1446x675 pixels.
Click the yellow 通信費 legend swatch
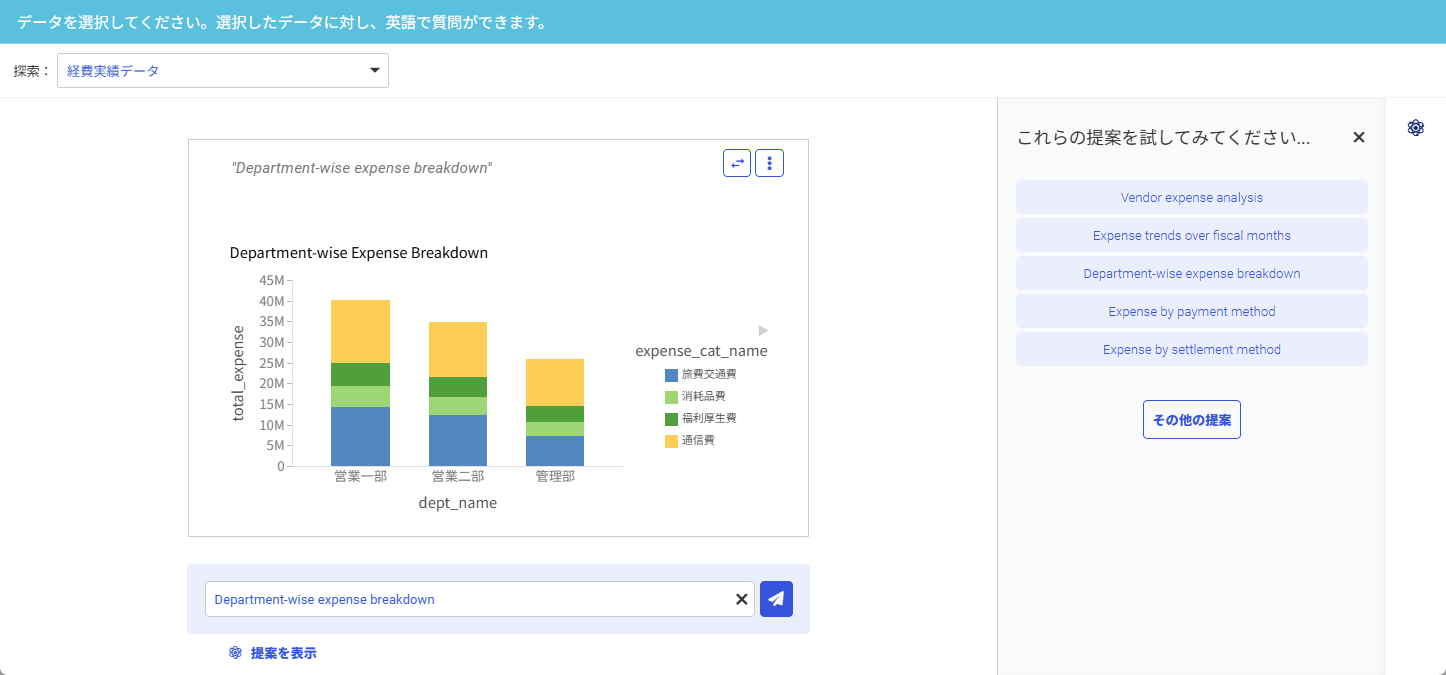click(671, 441)
